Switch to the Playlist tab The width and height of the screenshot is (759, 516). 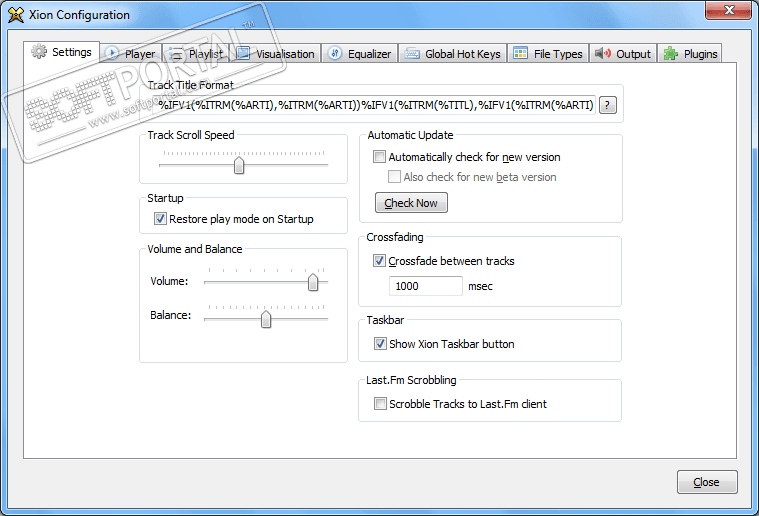197,54
